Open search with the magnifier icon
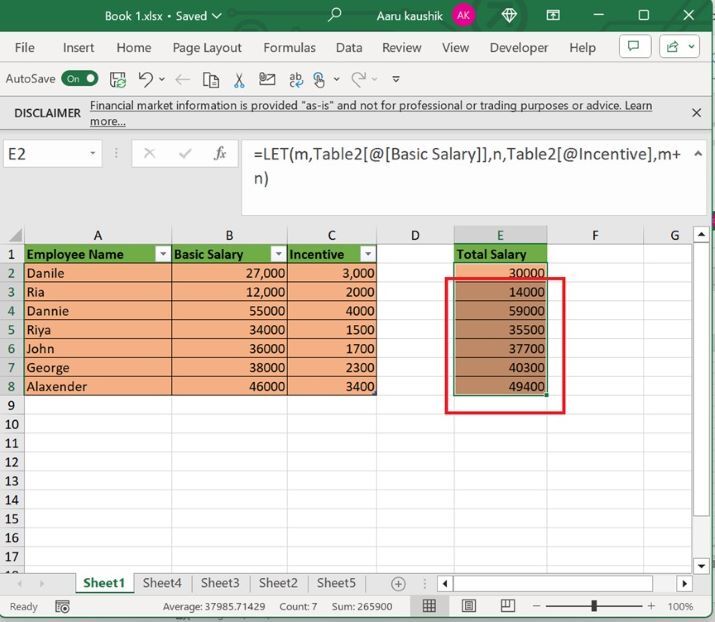This screenshot has height=622, width=715. click(x=335, y=15)
